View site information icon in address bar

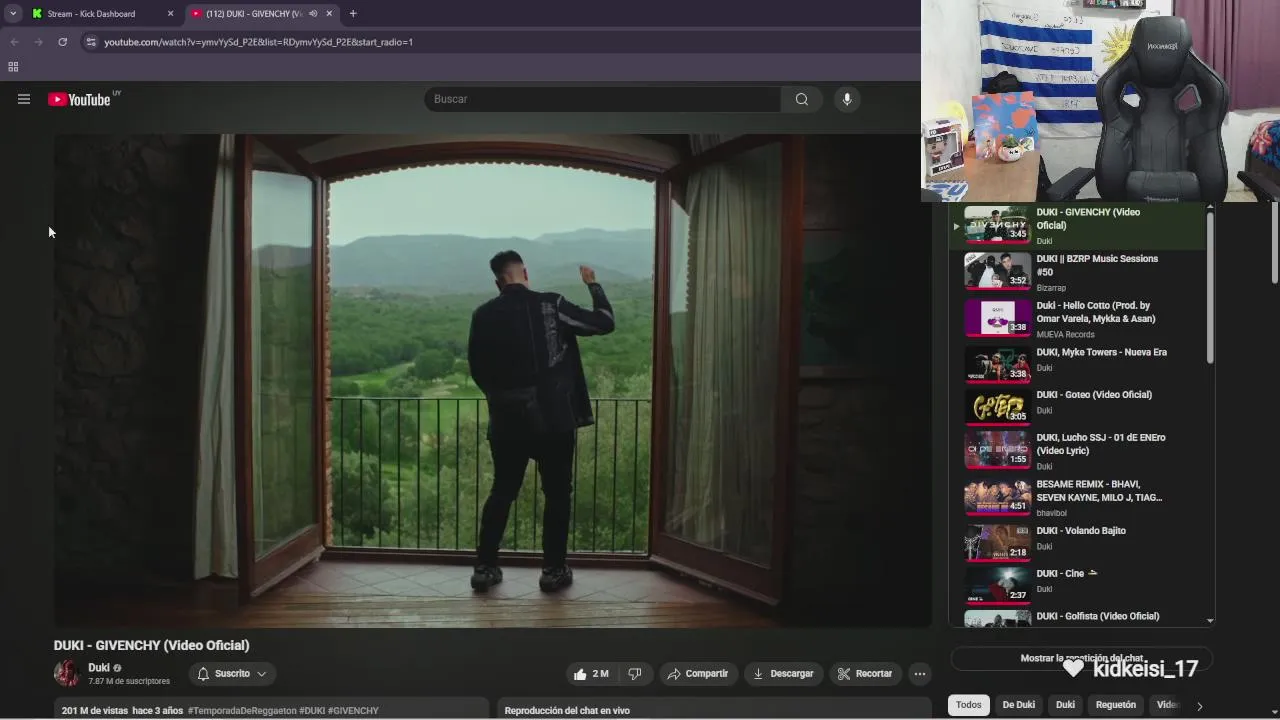[91, 42]
